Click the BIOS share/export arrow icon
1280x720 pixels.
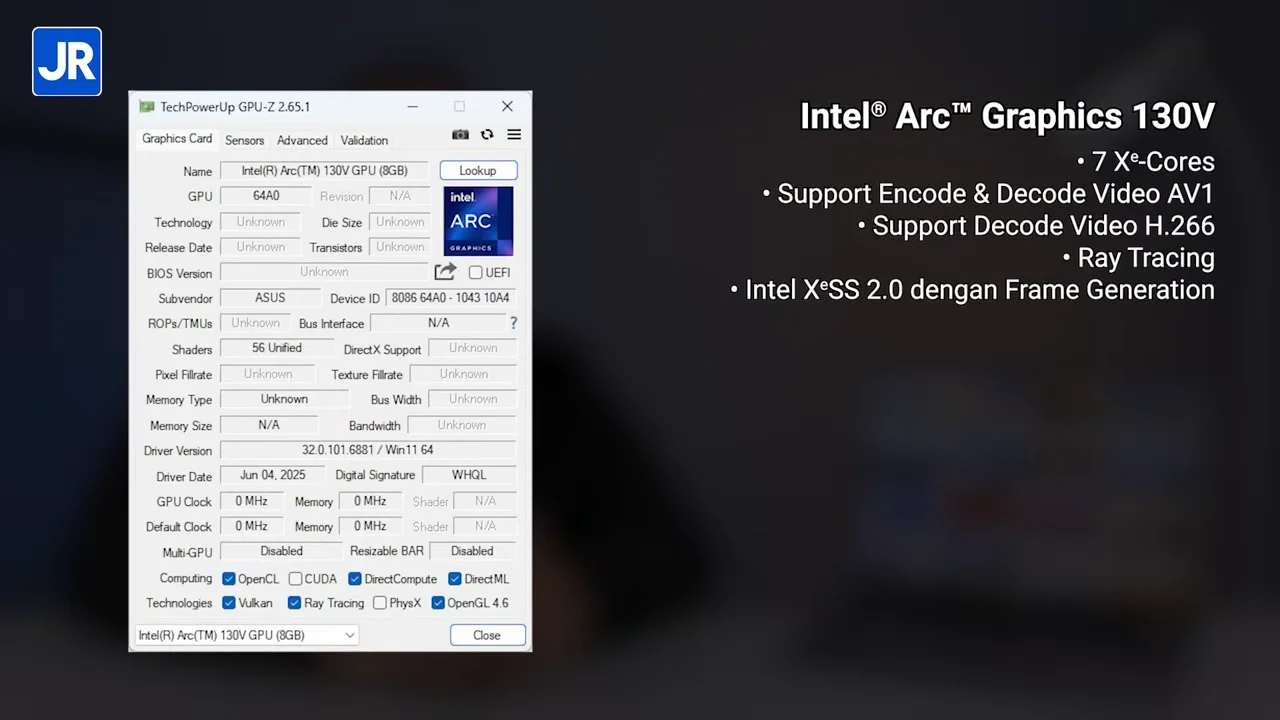coord(445,272)
